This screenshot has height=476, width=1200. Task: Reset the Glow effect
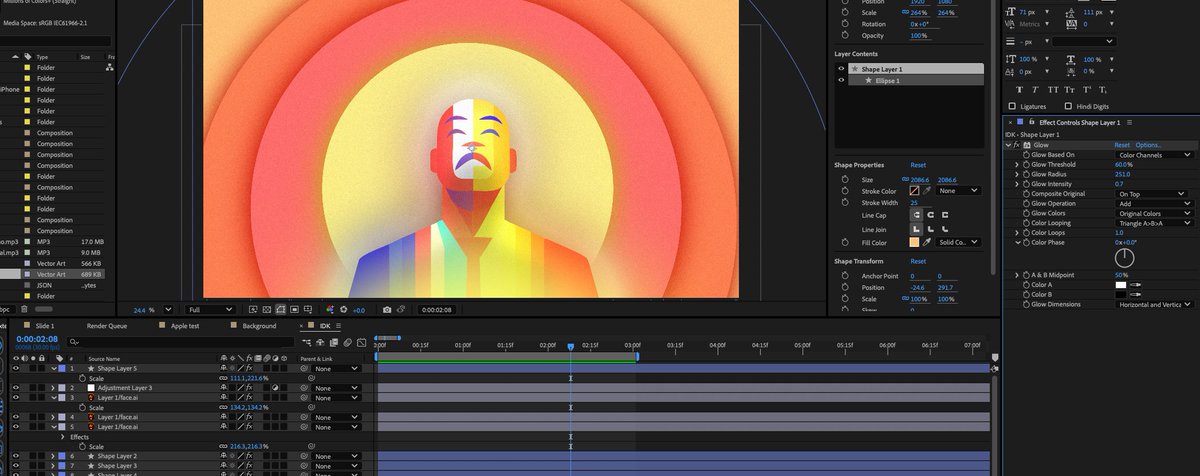[1122, 145]
